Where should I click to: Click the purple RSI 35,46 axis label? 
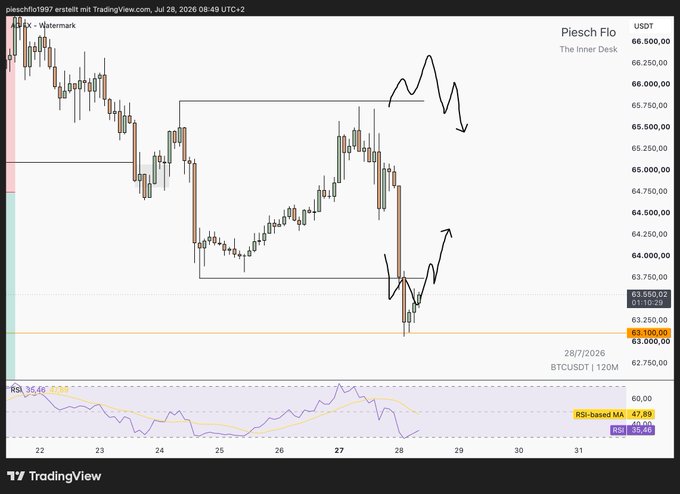coord(633,430)
